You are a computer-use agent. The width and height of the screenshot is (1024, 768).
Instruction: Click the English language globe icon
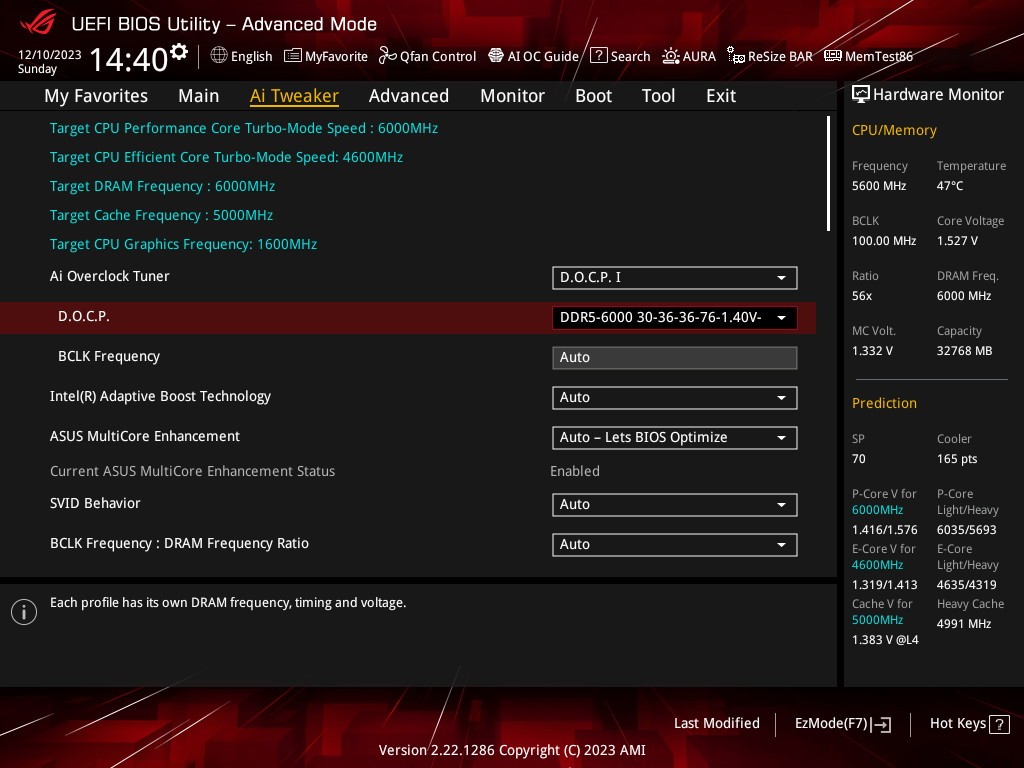click(x=219, y=56)
